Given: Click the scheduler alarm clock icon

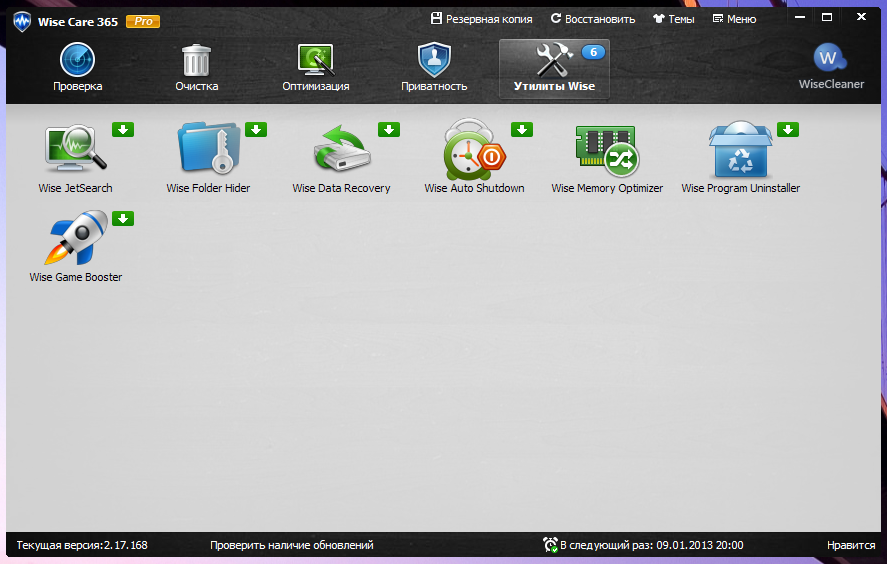Looking at the screenshot, I should coord(550,545).
